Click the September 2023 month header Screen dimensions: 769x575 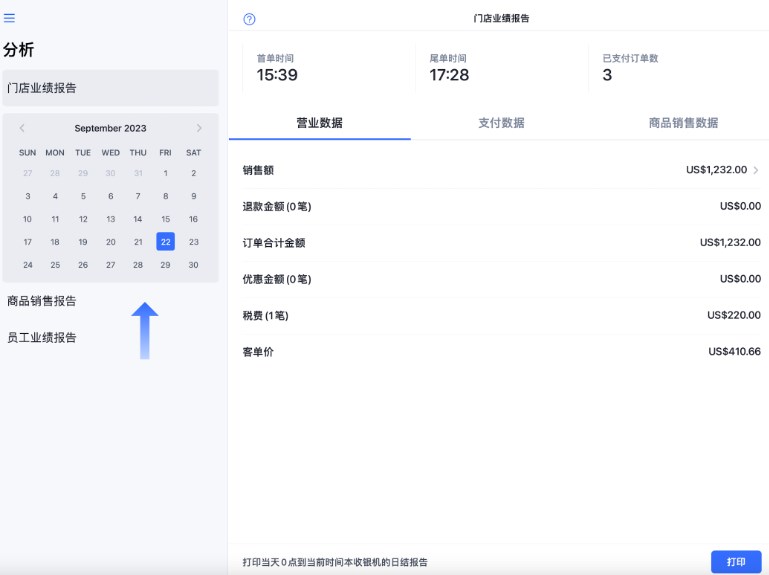110,128
